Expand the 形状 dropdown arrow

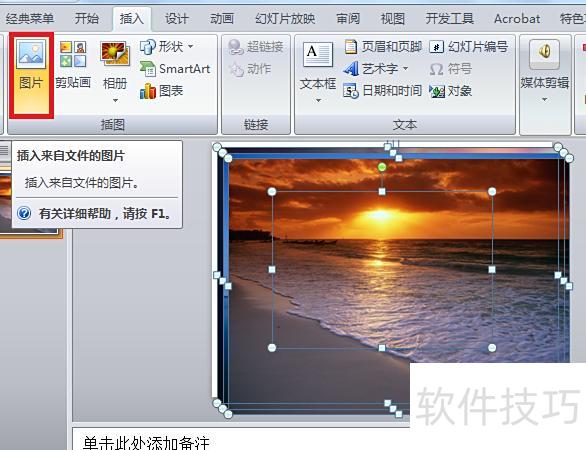[191, 46]
